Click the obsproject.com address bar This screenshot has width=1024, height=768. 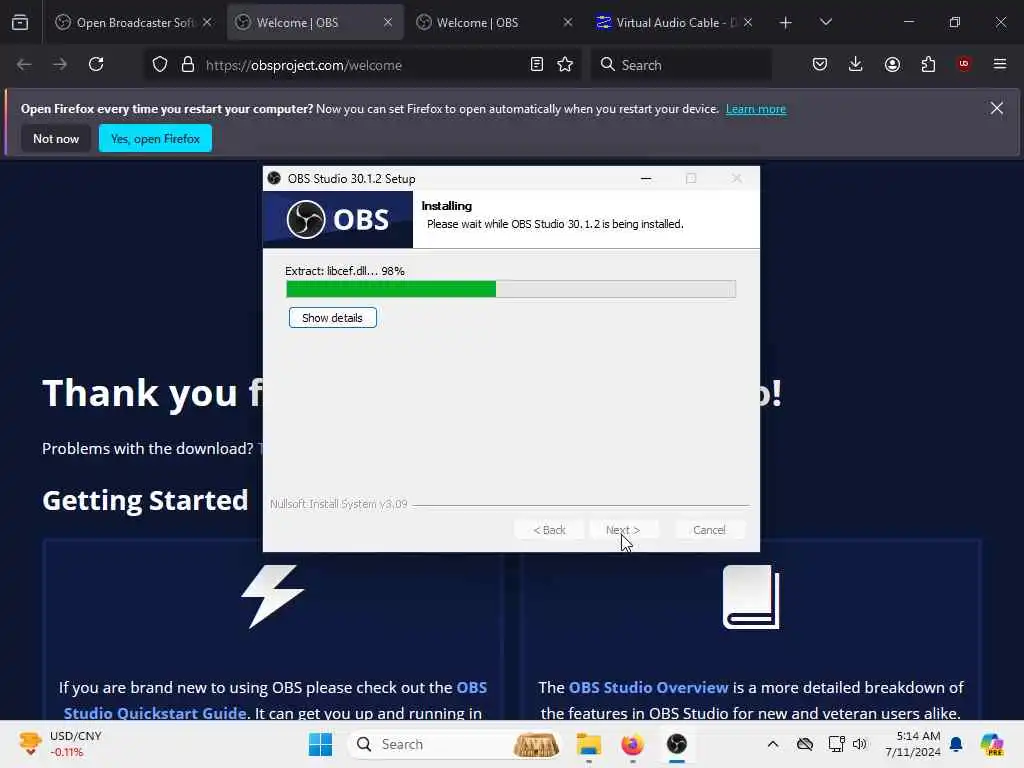pyautogui.click(x=362, y=65)
